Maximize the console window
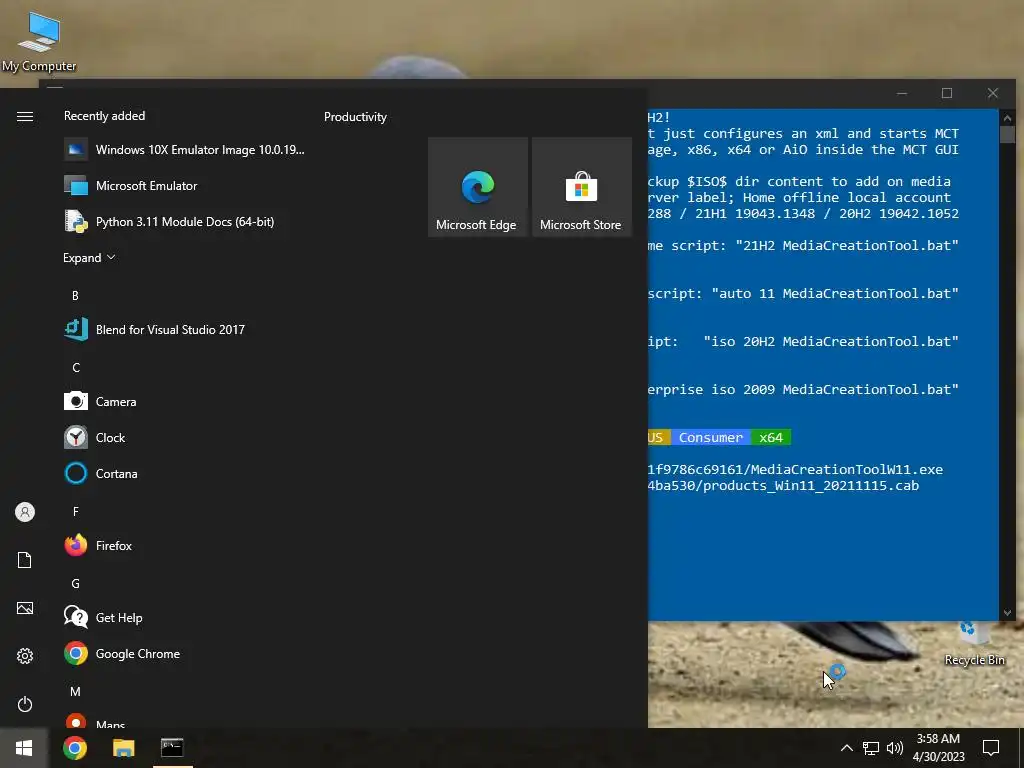1024x768 pixels. click(x=947, y=93)
